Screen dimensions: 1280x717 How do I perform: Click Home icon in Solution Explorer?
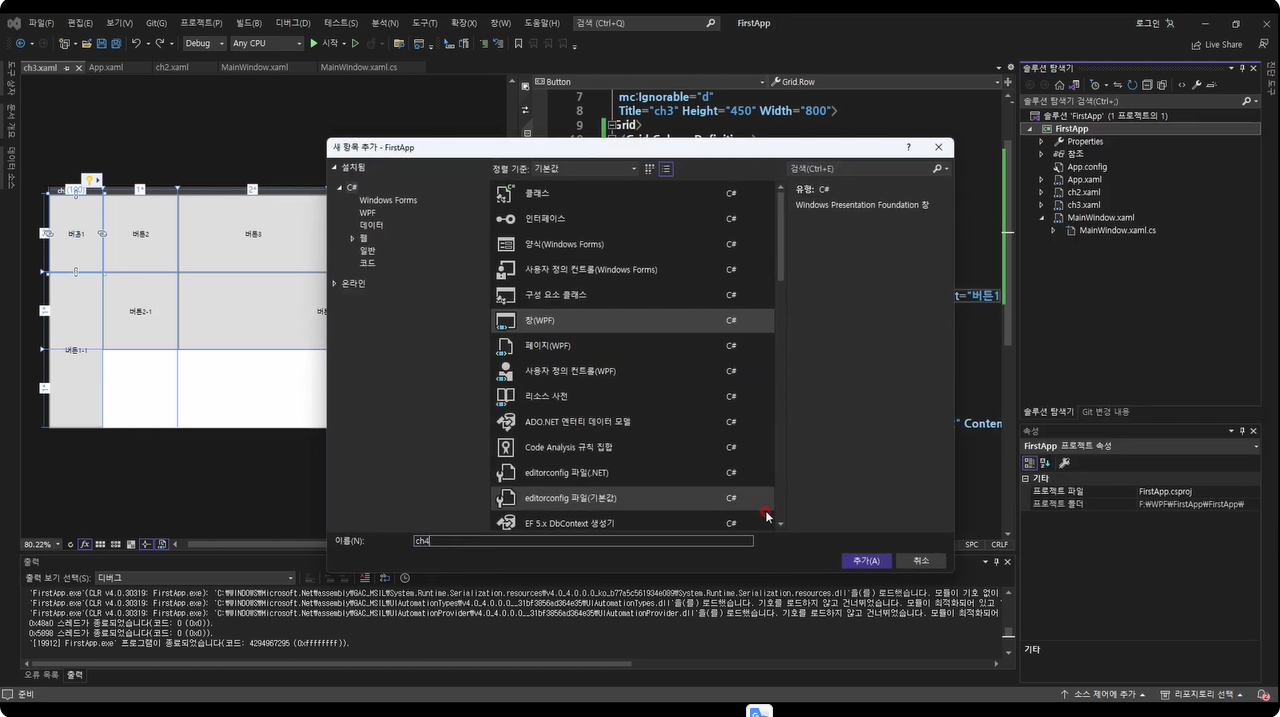[1059, 85]
